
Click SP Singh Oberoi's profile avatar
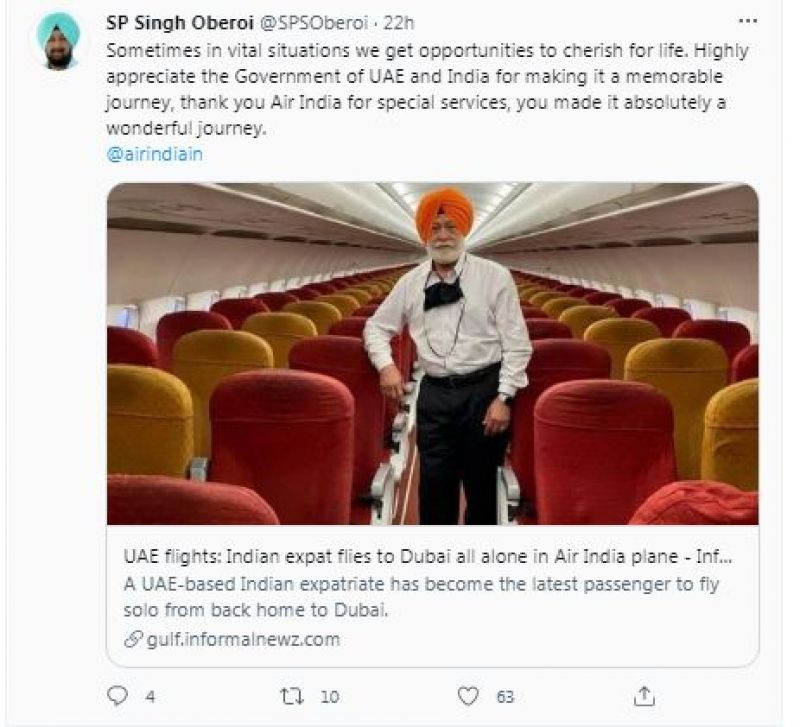59,43
